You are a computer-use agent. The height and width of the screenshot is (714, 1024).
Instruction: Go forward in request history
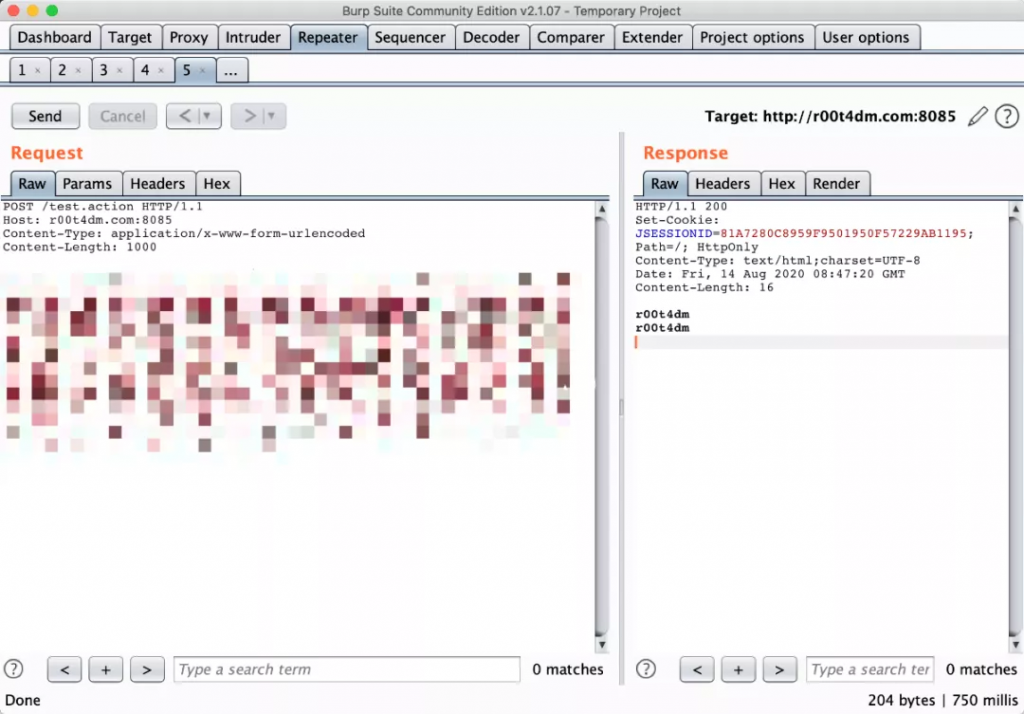pyautogui.click(x=249, y=116)
